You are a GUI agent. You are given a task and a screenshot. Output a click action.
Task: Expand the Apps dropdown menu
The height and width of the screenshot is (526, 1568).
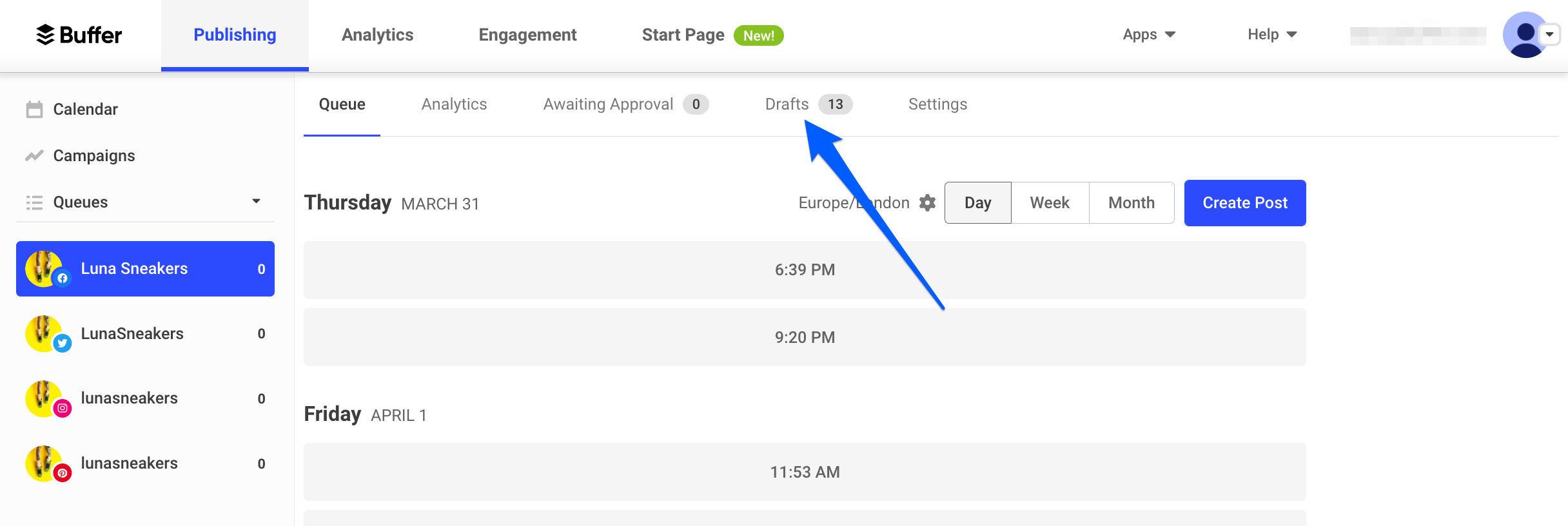[1149, 35]
